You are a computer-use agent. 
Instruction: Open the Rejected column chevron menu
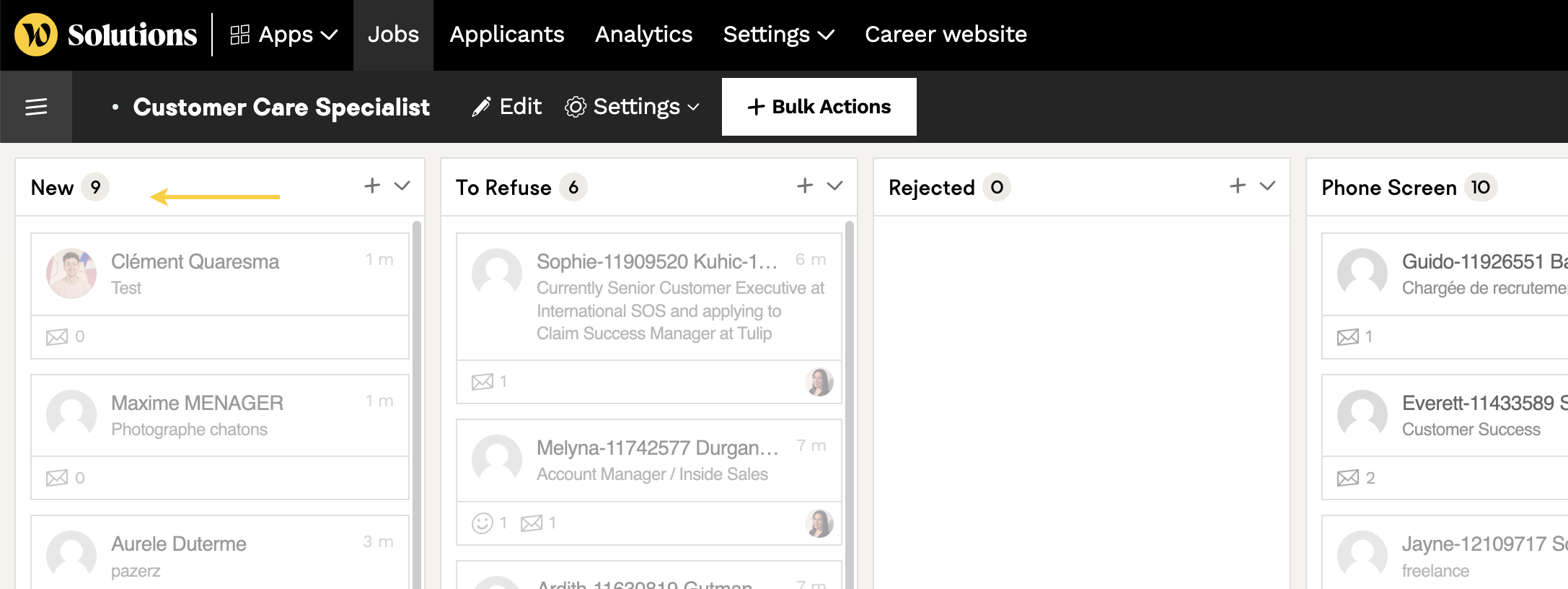[x=1268, y=186]
